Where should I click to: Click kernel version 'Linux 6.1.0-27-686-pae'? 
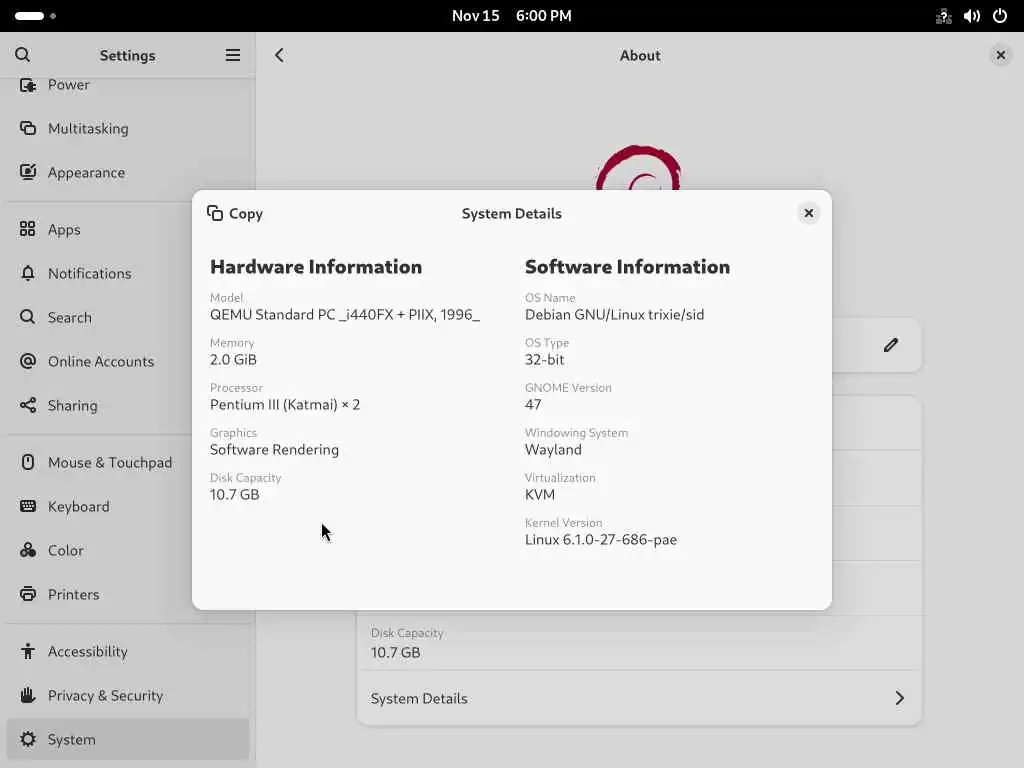pos(601,539)
